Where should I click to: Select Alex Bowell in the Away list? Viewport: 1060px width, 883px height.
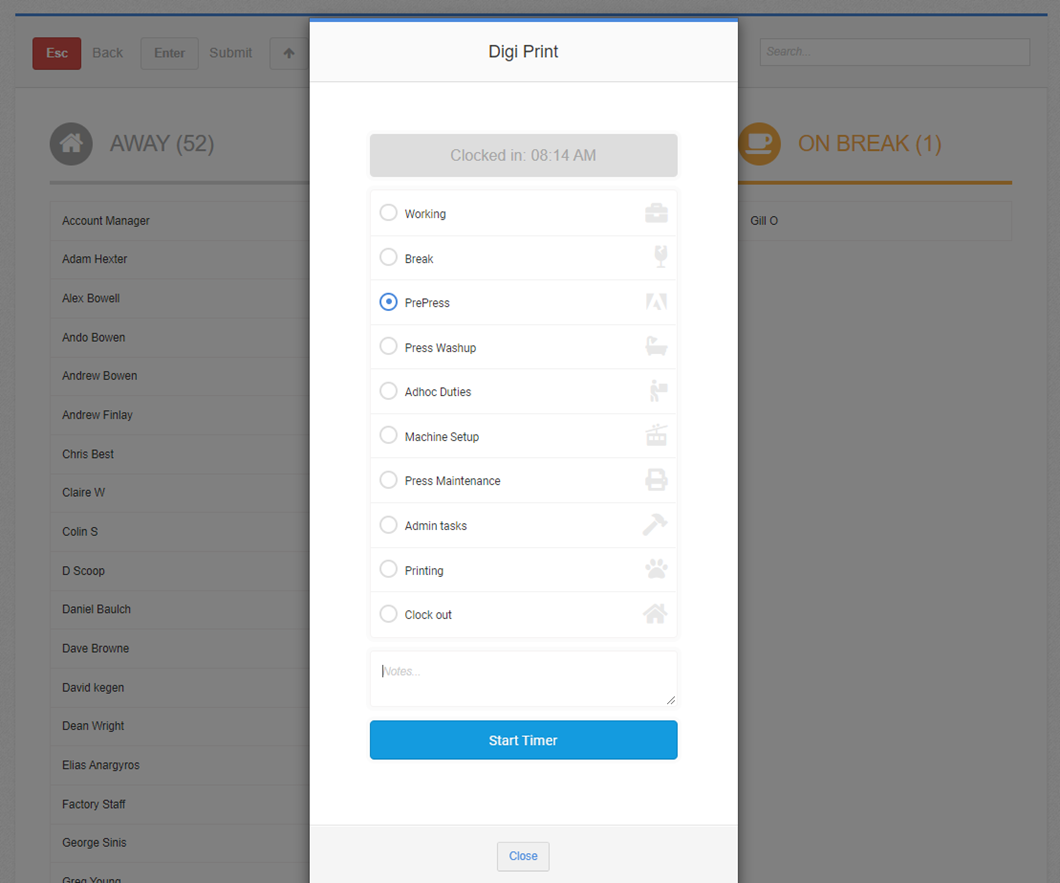pos(180,298)
